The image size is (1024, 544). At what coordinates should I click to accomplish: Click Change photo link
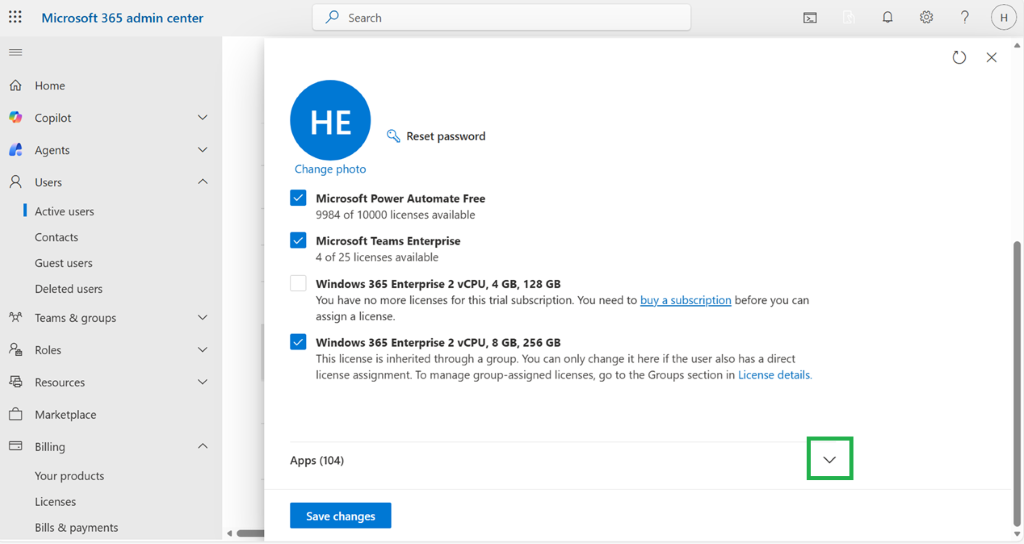click(330, 169)
